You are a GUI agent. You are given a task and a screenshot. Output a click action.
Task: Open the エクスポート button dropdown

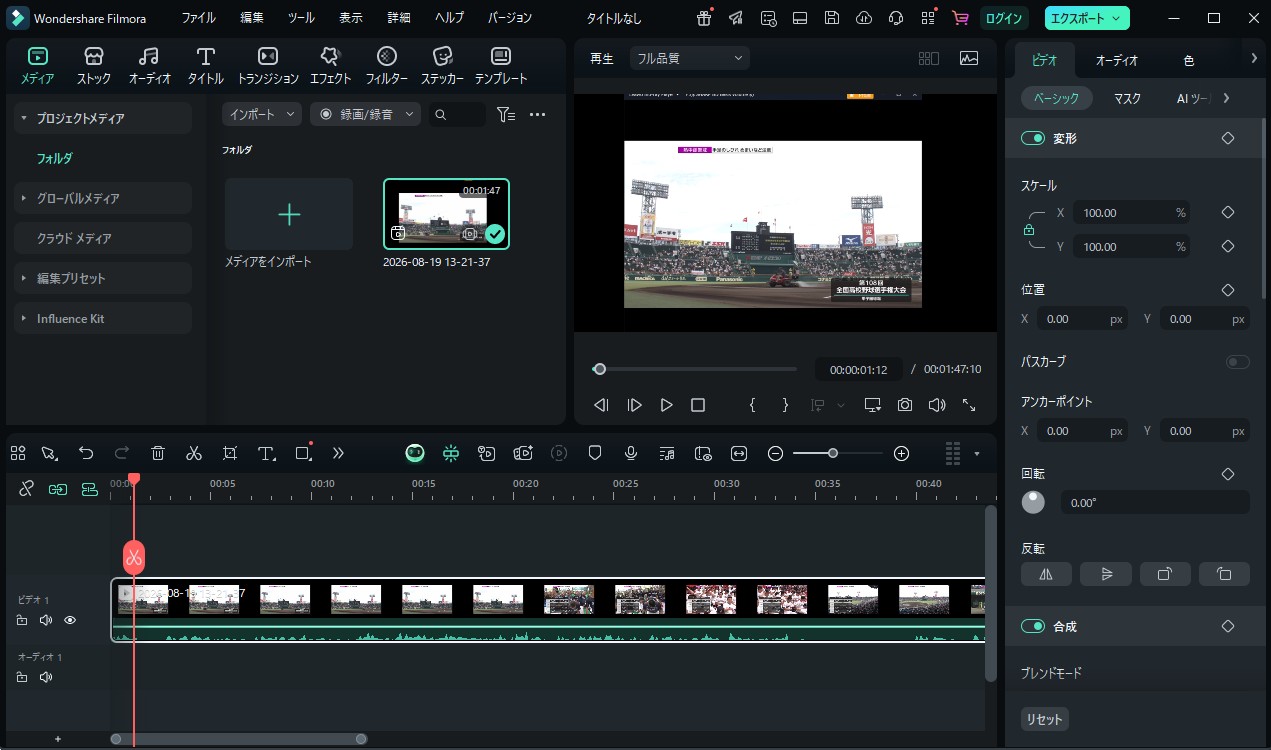click(1087, 18)
